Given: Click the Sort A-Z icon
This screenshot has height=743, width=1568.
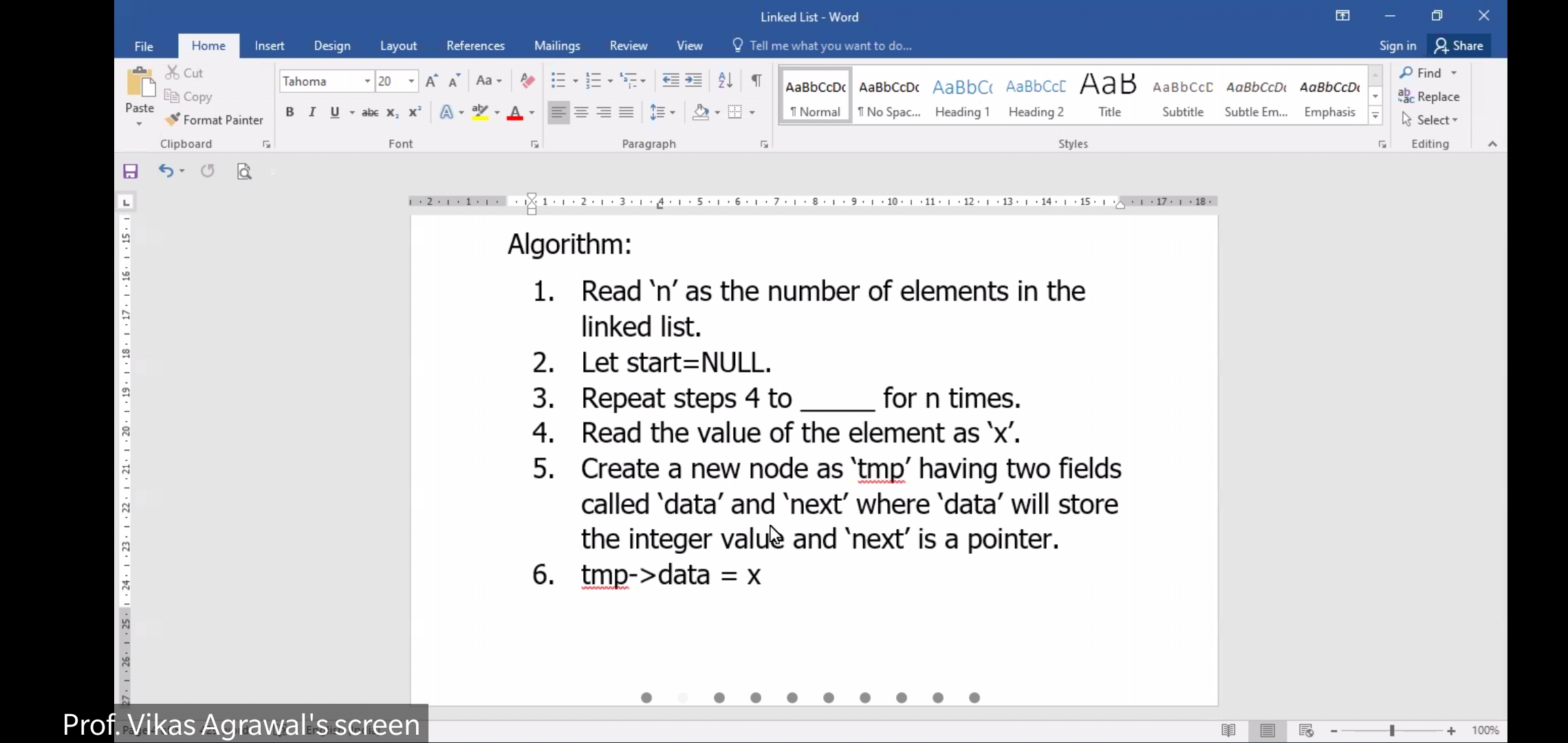Looking at the screenshot, I should 725,80.
